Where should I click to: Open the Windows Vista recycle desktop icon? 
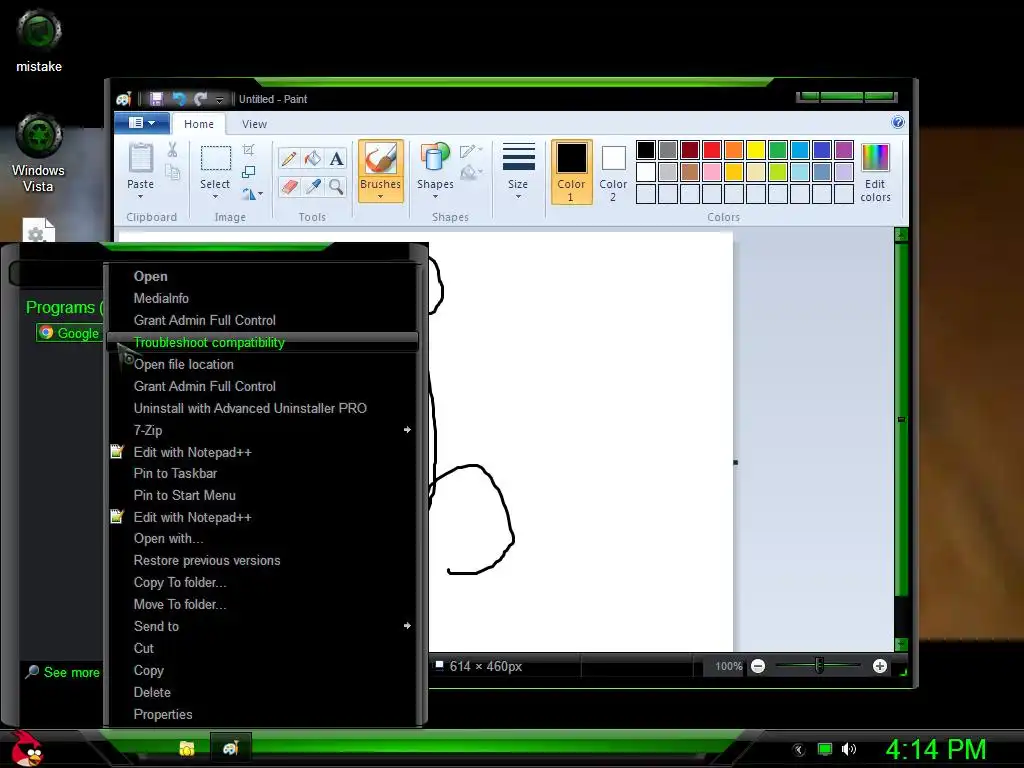pyautogui.click(x=39, y=153)
